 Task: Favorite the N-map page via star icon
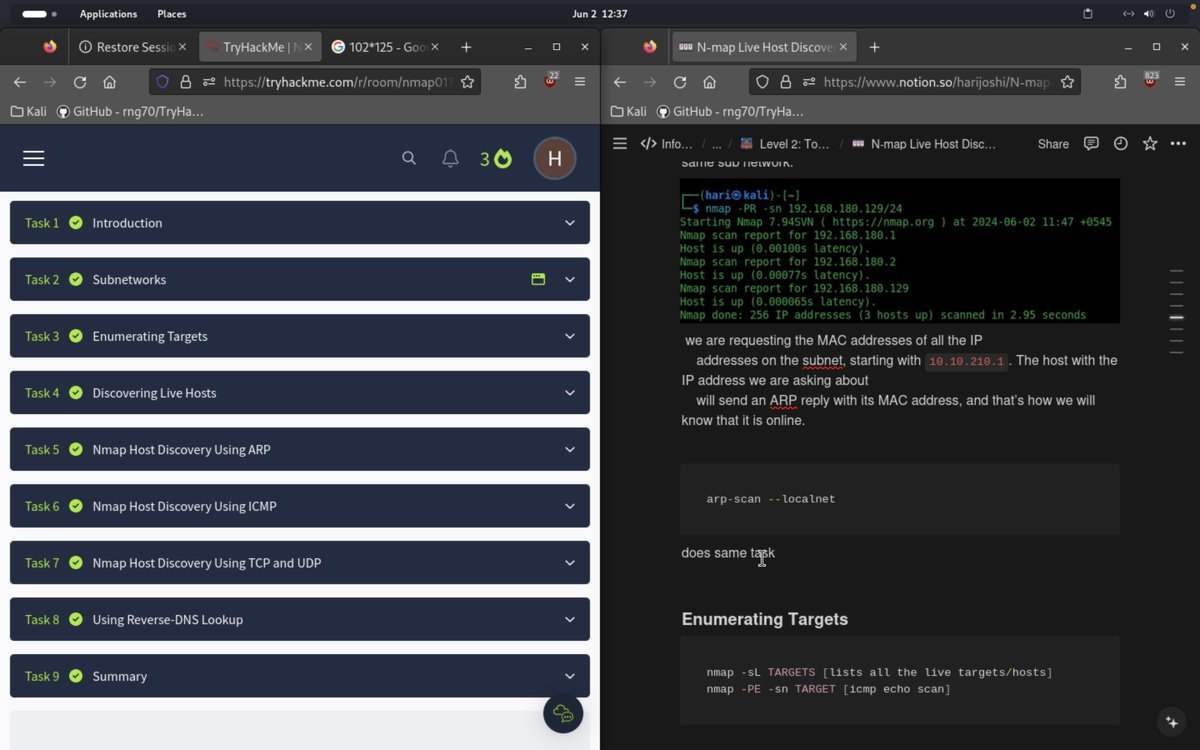point(1149,144)
